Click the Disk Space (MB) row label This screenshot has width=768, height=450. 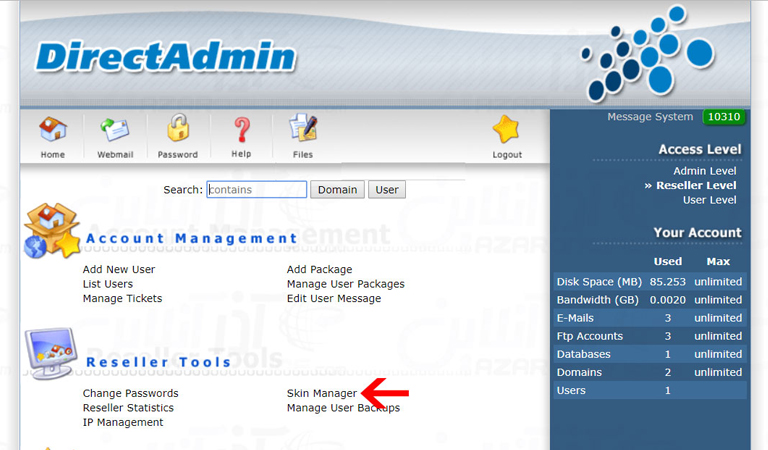tap(599, 282)
